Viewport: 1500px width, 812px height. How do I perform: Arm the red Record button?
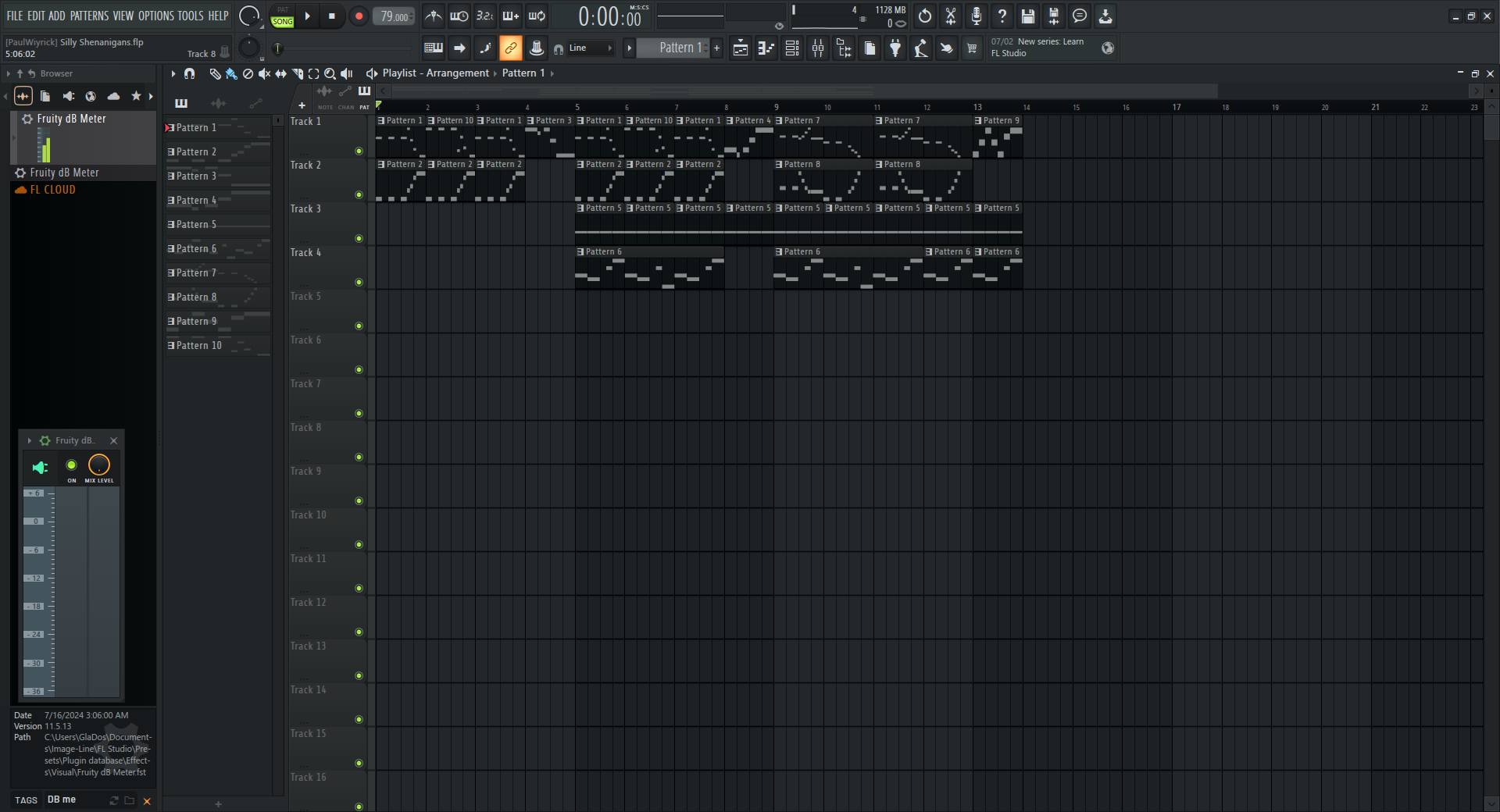click(x=359, y=16)
